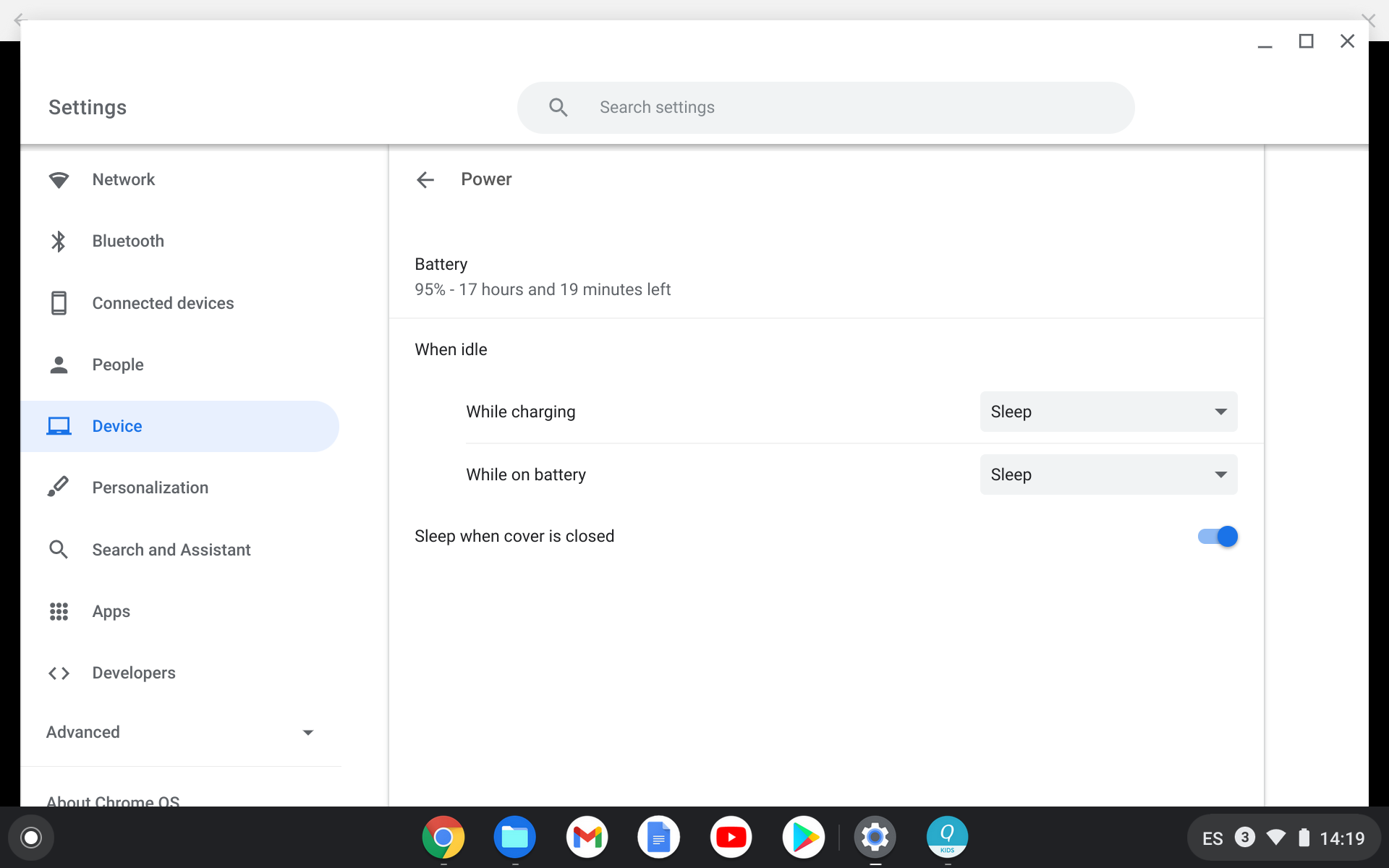Open the While charging idle dropdown
This screenshot has width=1389, height=868.
point(1108,412)
